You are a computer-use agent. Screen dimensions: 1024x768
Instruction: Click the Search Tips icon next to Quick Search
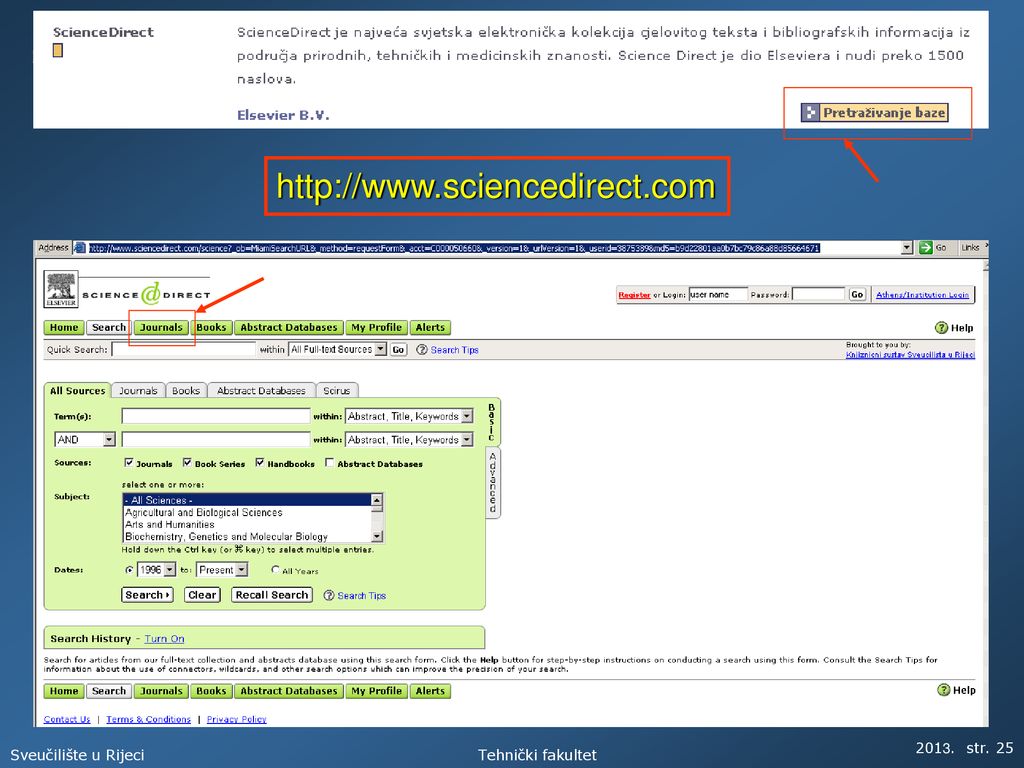coord(422,349)
